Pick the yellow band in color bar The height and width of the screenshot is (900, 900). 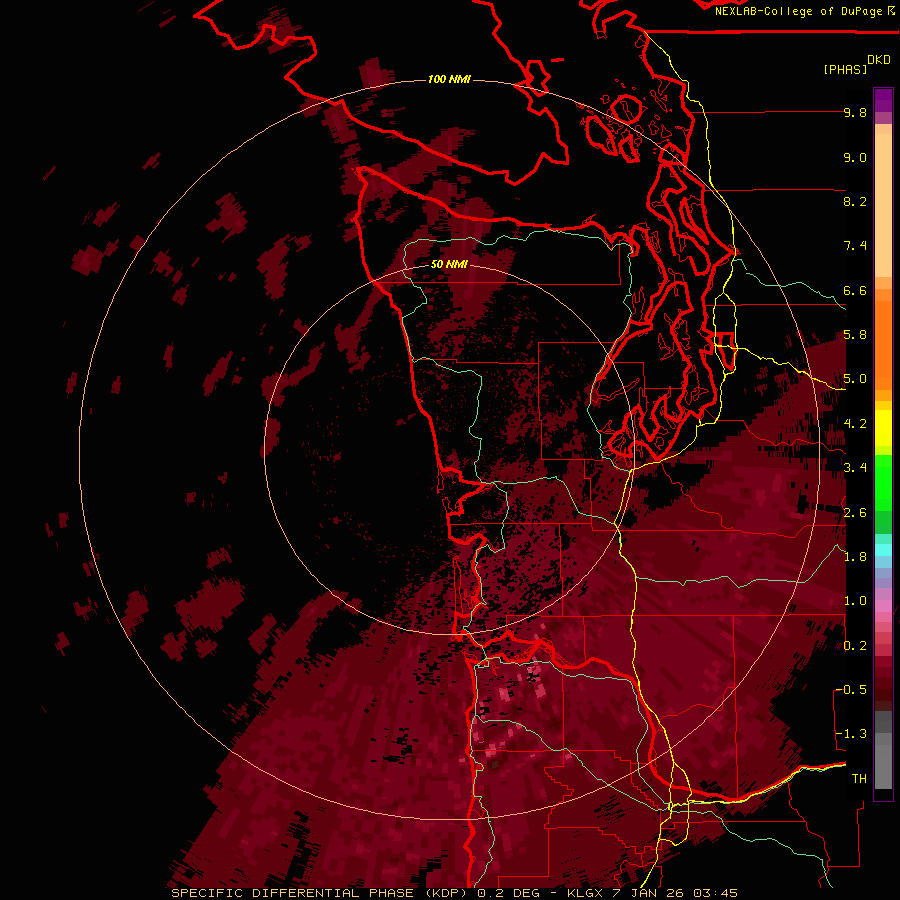(x=883, y=428)
